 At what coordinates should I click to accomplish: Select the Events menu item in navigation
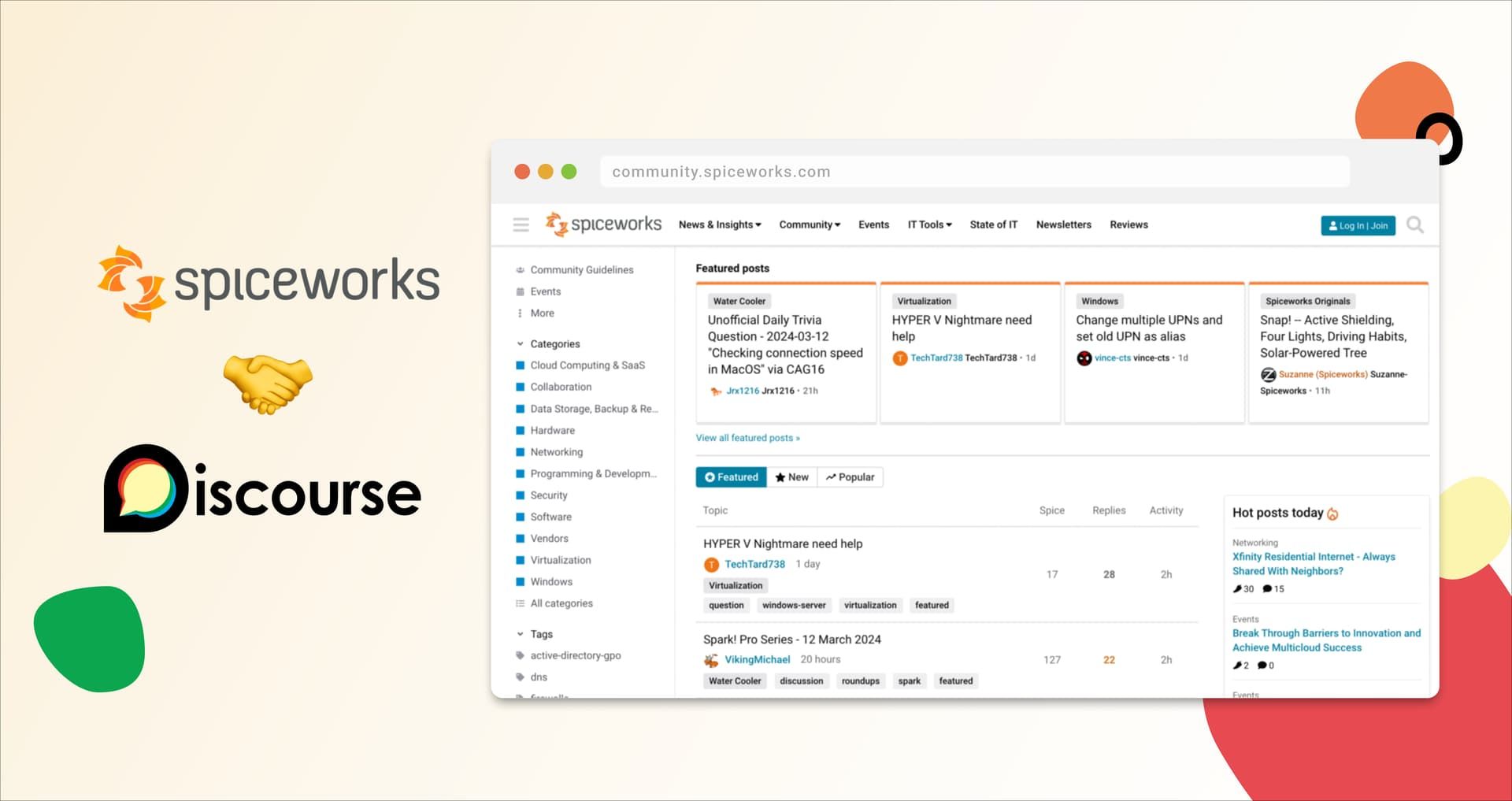click(873, 224)
